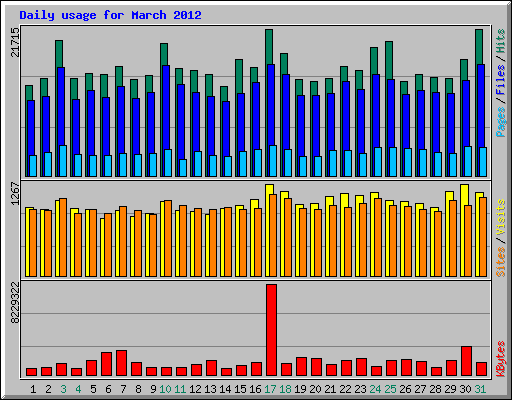
Task: Click day label 19 on the x-axis
Action: [x=300, y=389]
